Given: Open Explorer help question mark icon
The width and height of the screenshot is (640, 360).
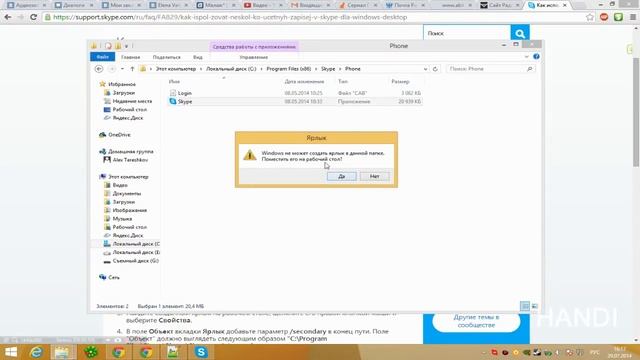Looking at the screenshot, I should (536, 57).
